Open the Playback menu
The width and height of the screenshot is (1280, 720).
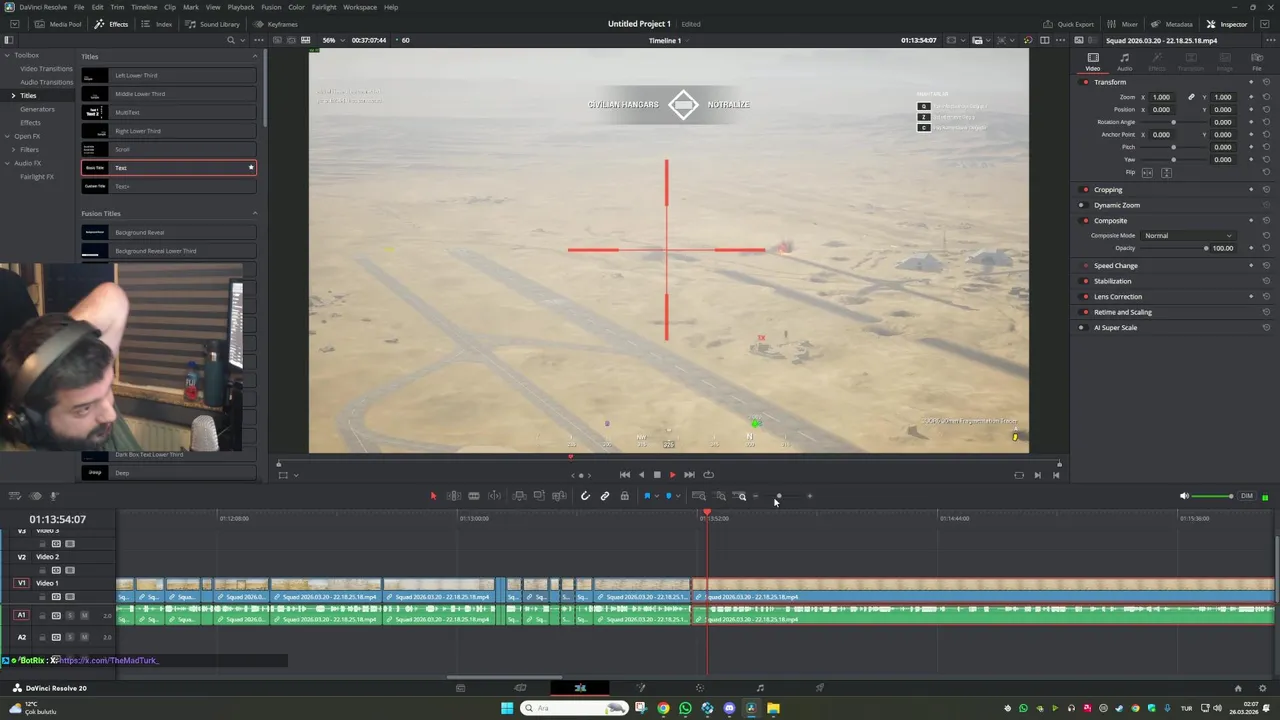(x=241, y=7)
